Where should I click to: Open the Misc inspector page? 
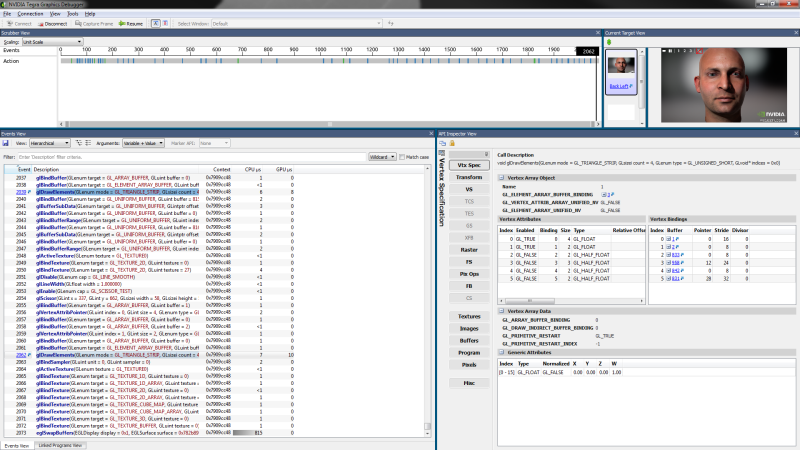[469, 383]
